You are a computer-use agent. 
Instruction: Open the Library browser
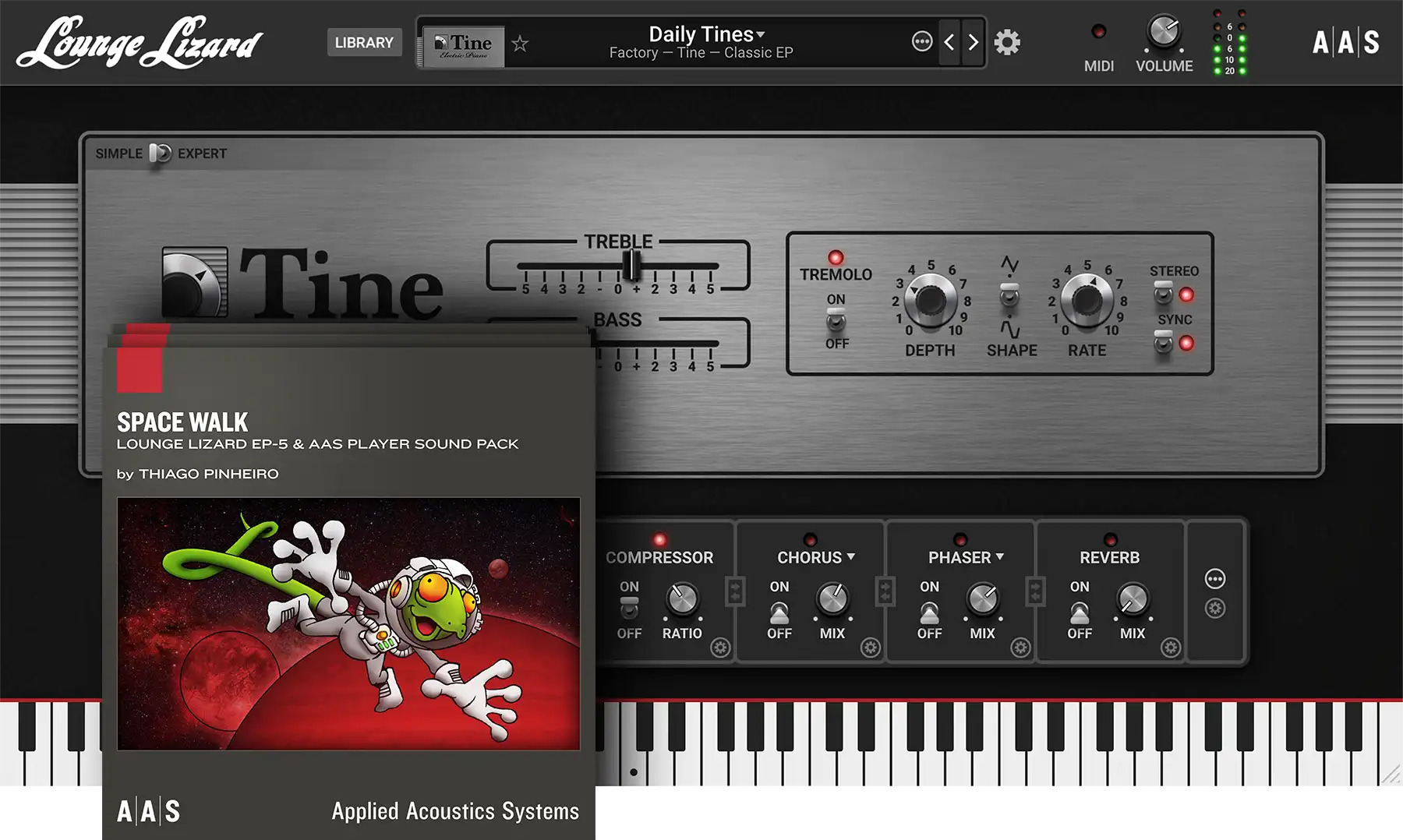pyautogui.click(x=364, y=42)
